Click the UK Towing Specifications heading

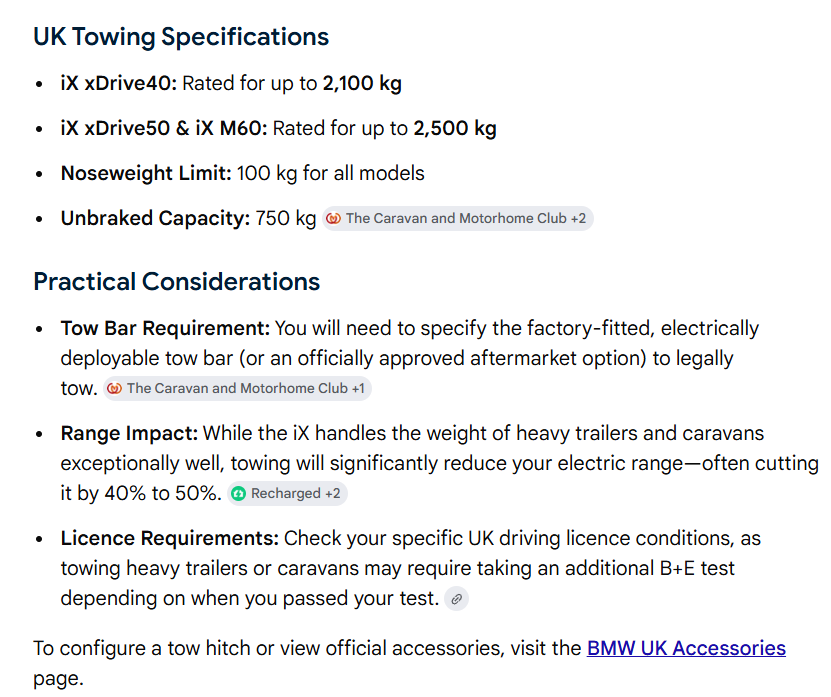pos(181,37)
